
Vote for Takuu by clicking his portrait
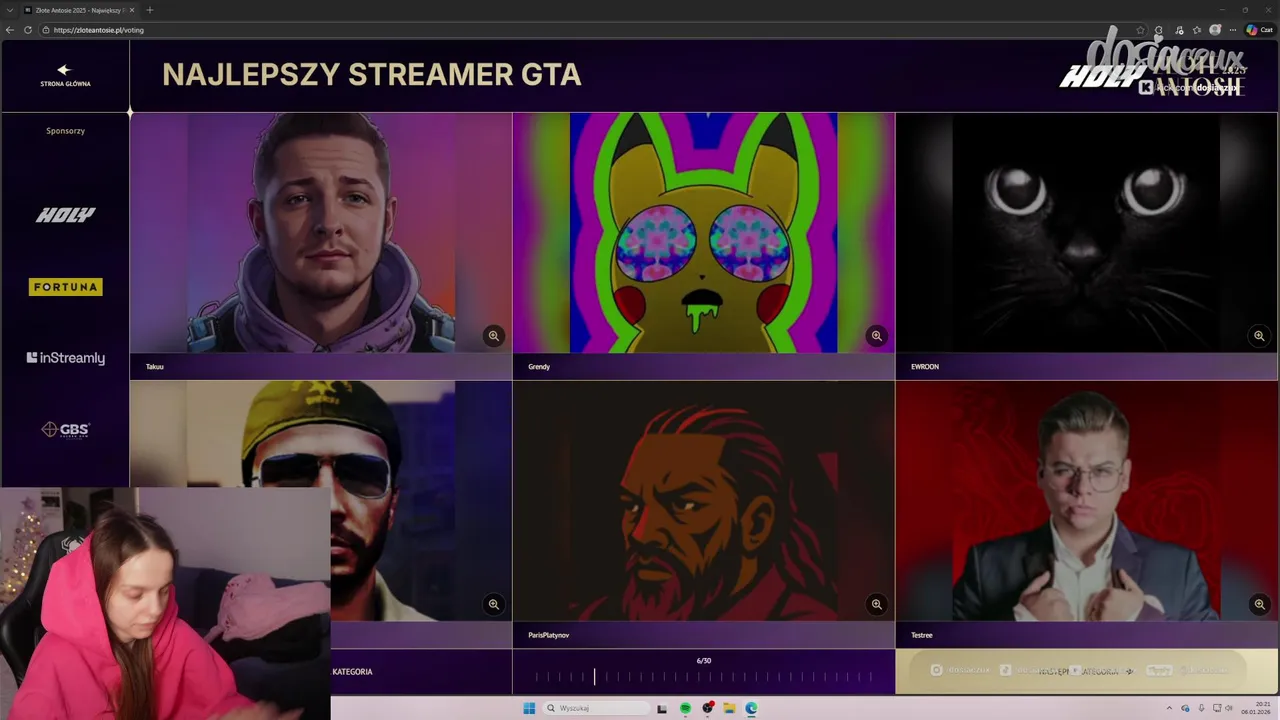[321, 232]
